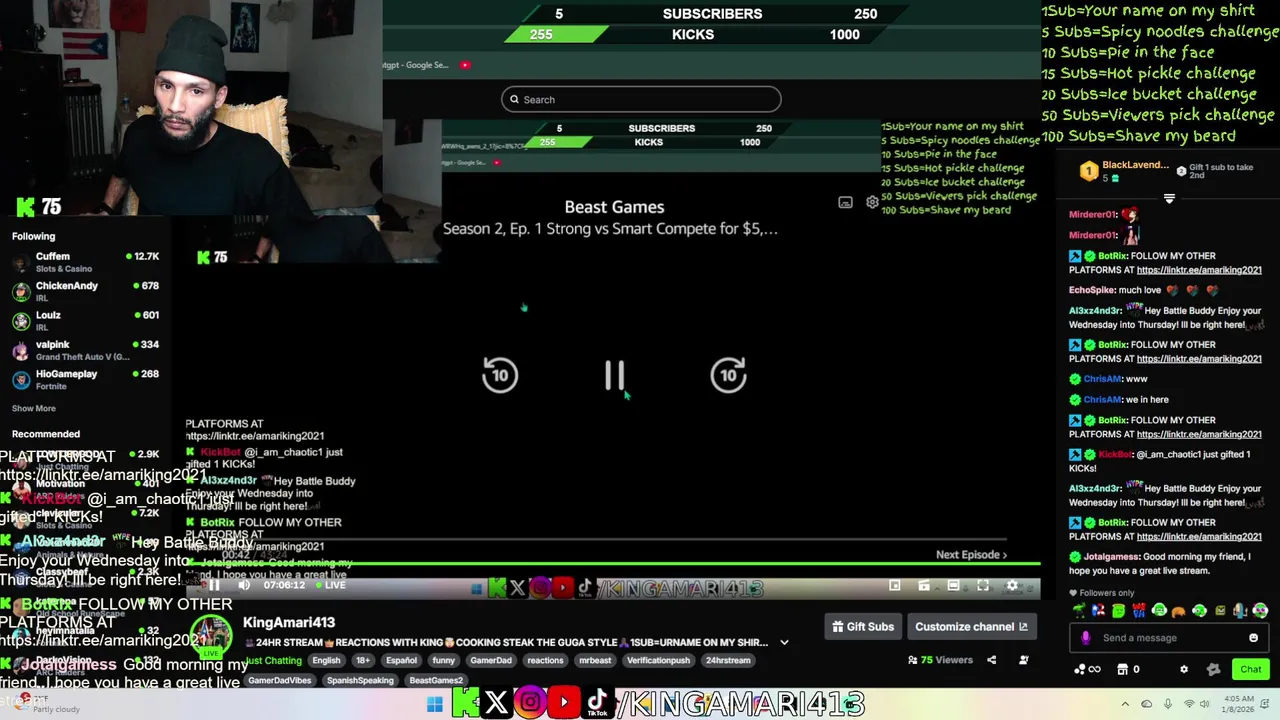The width and height of the screenshot is (1280, 720).
Task: Click the badge icon beside chat settings
Action: click(x=1213, y=669)
